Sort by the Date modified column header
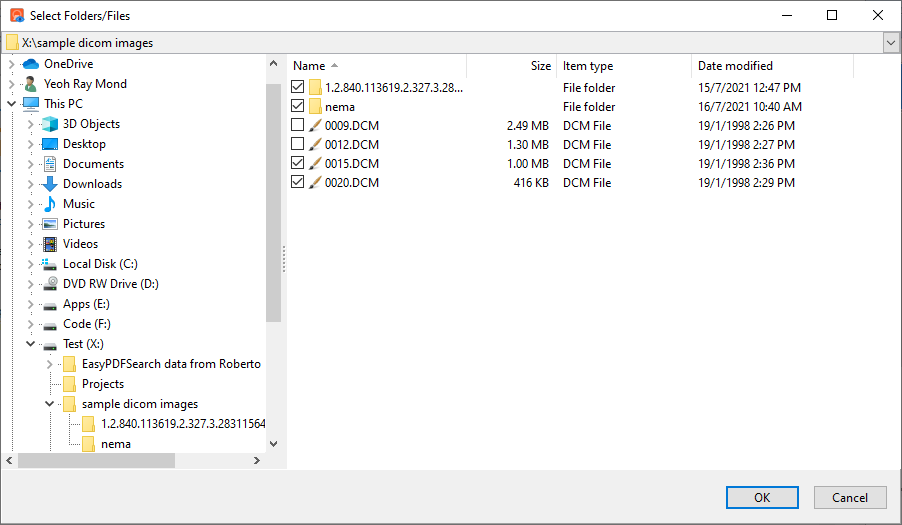Image resolution: width=902 pixels, height=525 pixels. 735,66
